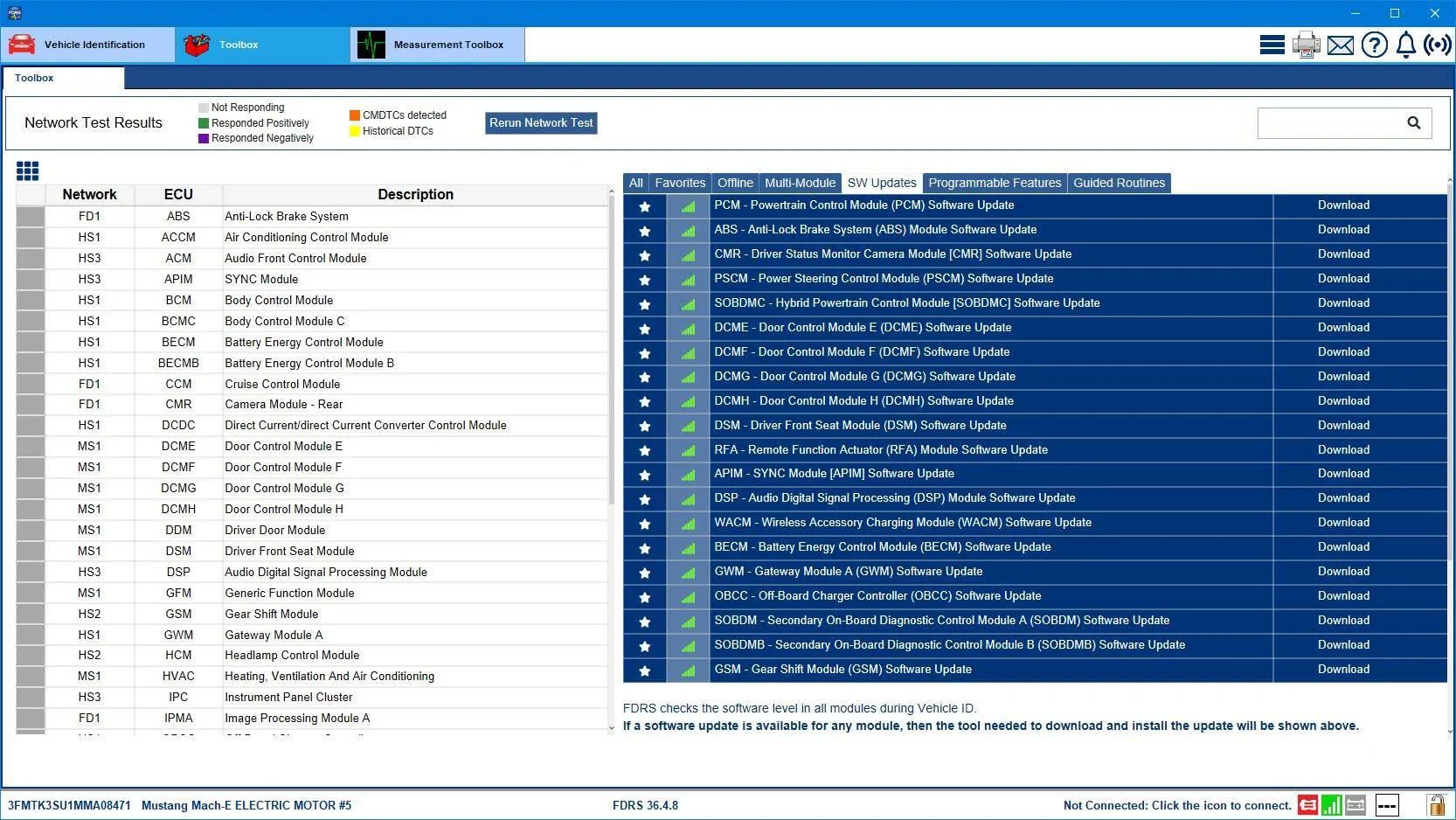Viewport: 1456px width, 820px height.
Task: Select the Anti-Lock Brake System row
Action: point(312,217)
